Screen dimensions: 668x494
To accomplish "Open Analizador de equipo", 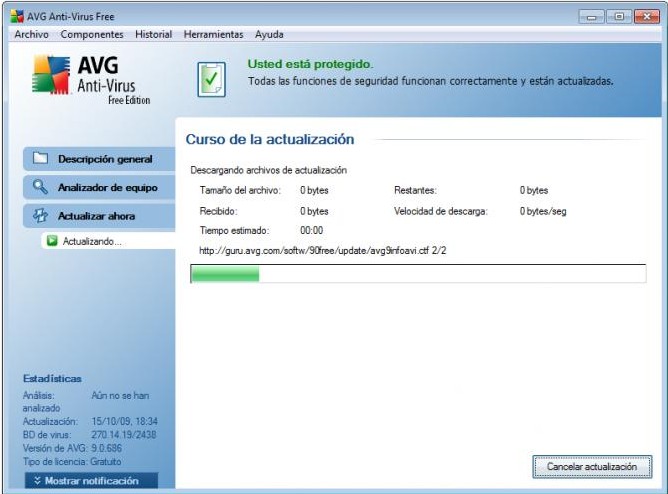I will (x=99, y=187).
